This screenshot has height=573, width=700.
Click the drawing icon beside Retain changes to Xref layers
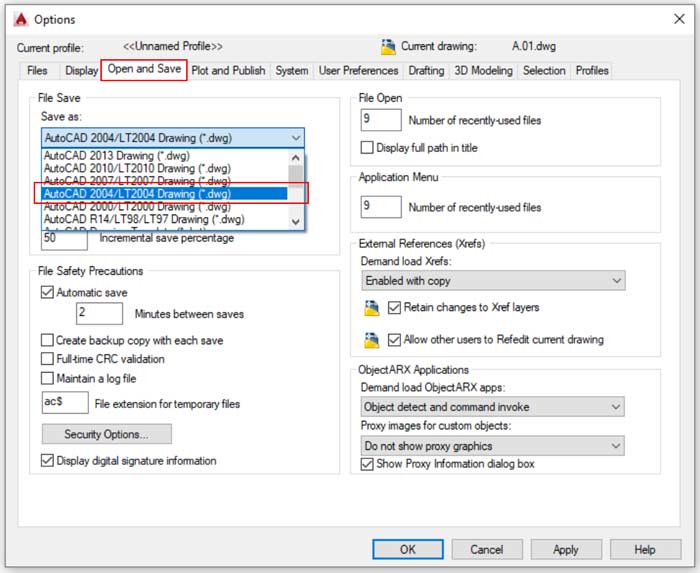coord(371,308)
